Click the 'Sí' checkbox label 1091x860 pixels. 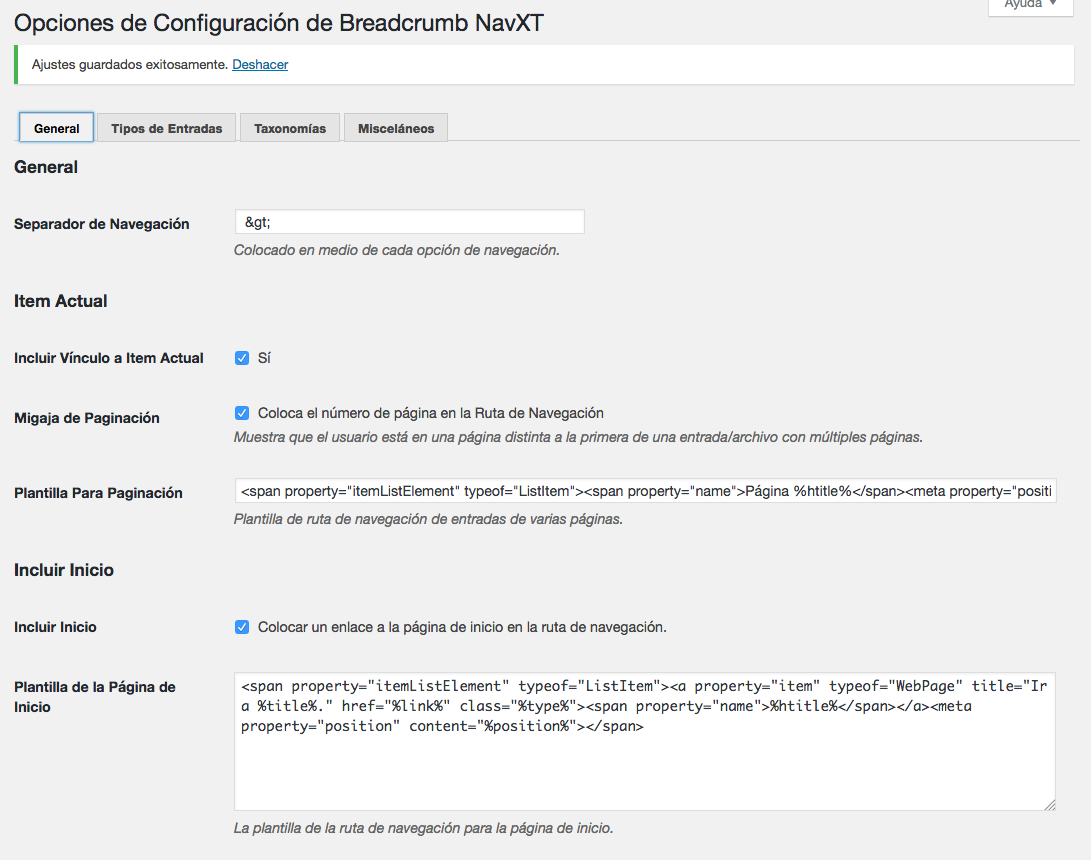tap(265, 358)
